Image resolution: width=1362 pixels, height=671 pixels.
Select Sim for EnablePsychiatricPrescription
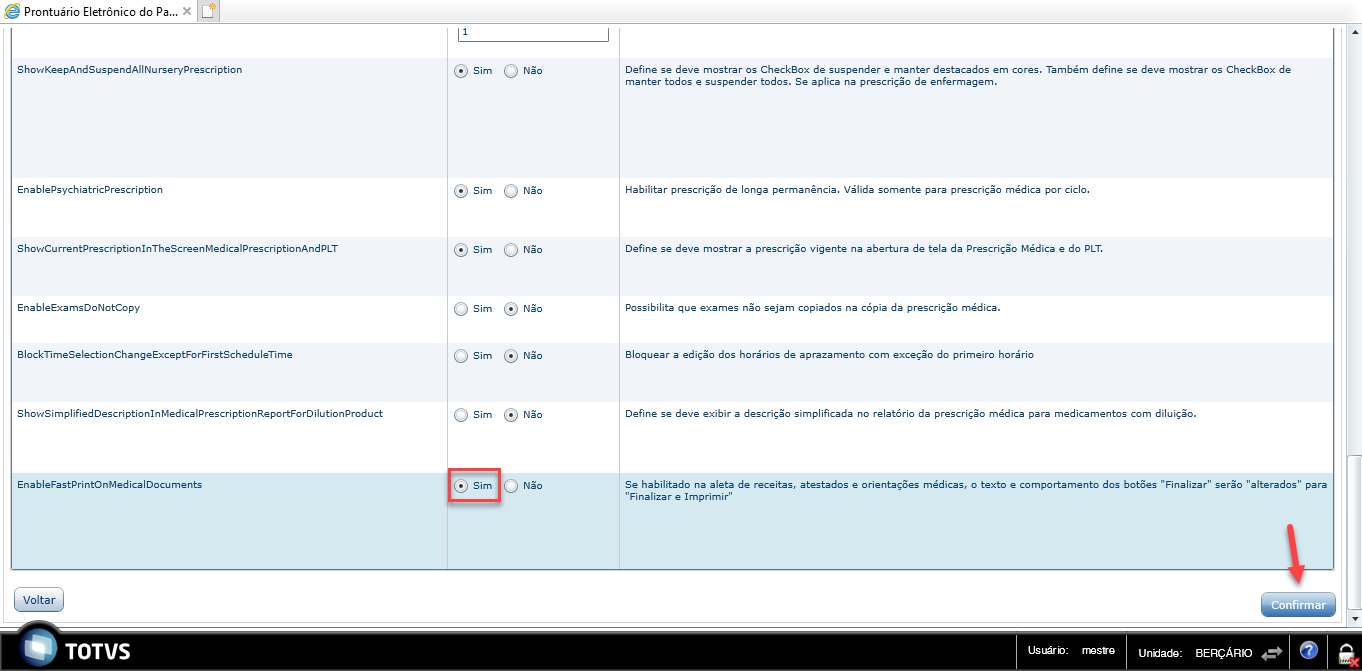[x=461, y=190]
